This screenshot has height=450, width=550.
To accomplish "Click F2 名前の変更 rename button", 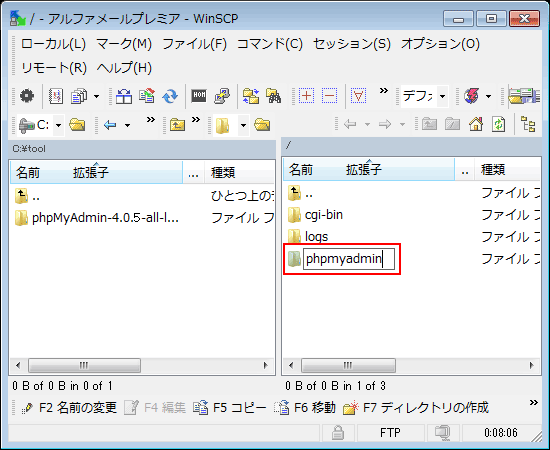I will [69, 408].
